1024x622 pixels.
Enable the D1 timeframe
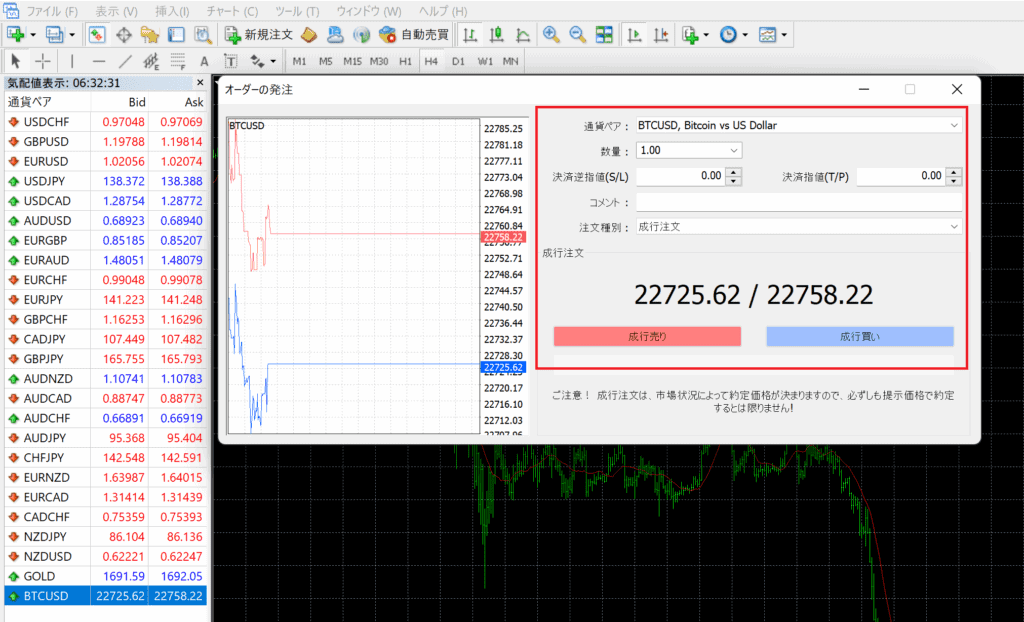[x=458, y=61]
